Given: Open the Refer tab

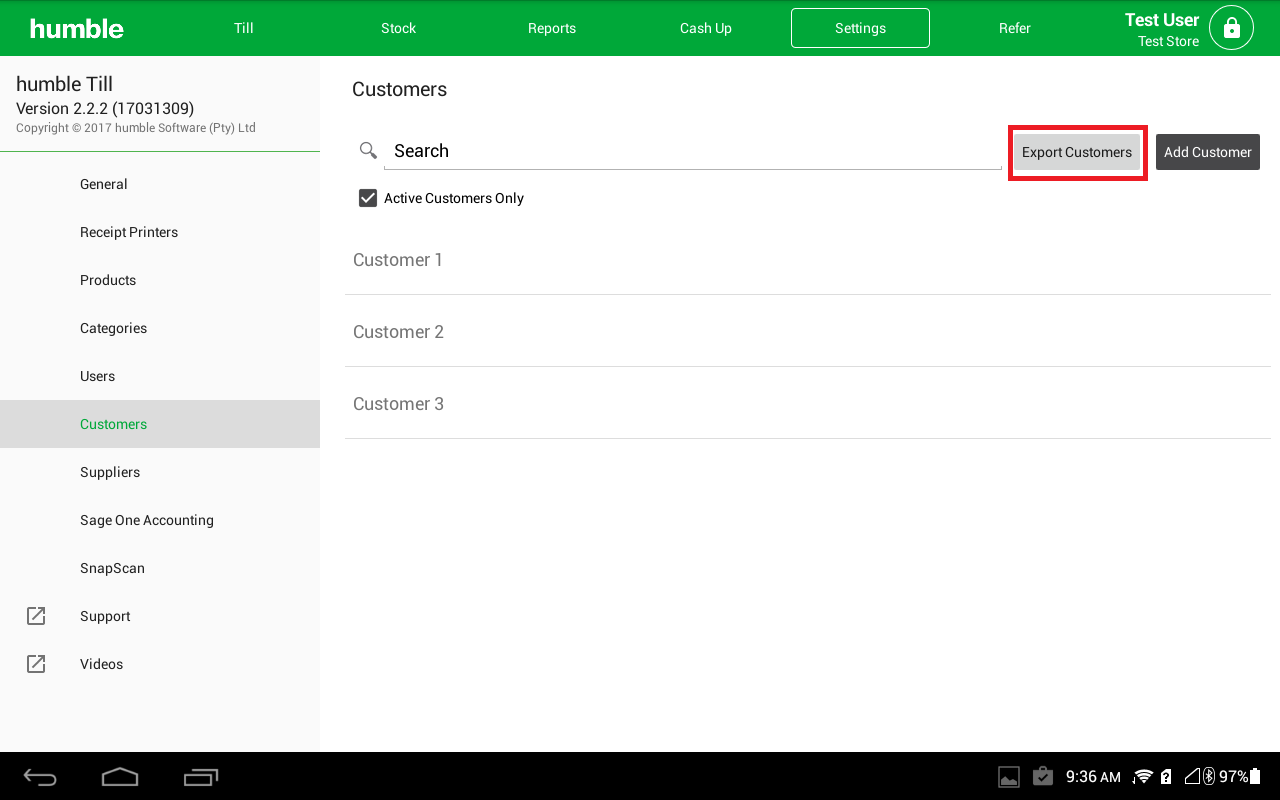Looking at the screenshot, I should (x=1014, y=28).
